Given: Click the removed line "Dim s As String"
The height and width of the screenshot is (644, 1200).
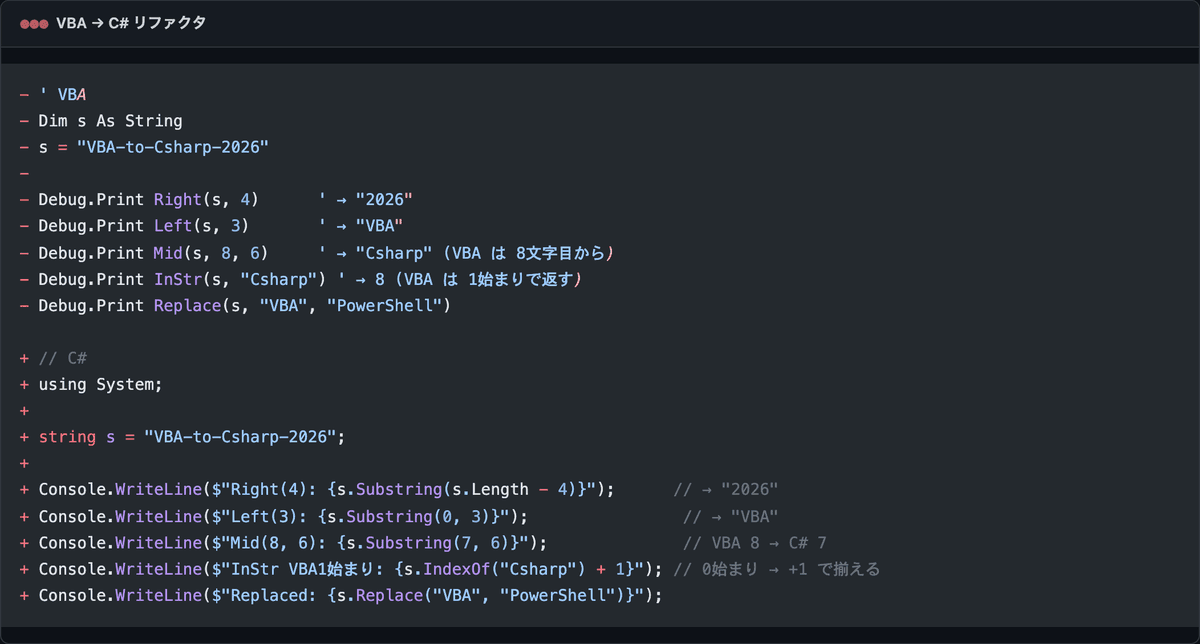Looking at the screenshot, I should pos(110,121).
